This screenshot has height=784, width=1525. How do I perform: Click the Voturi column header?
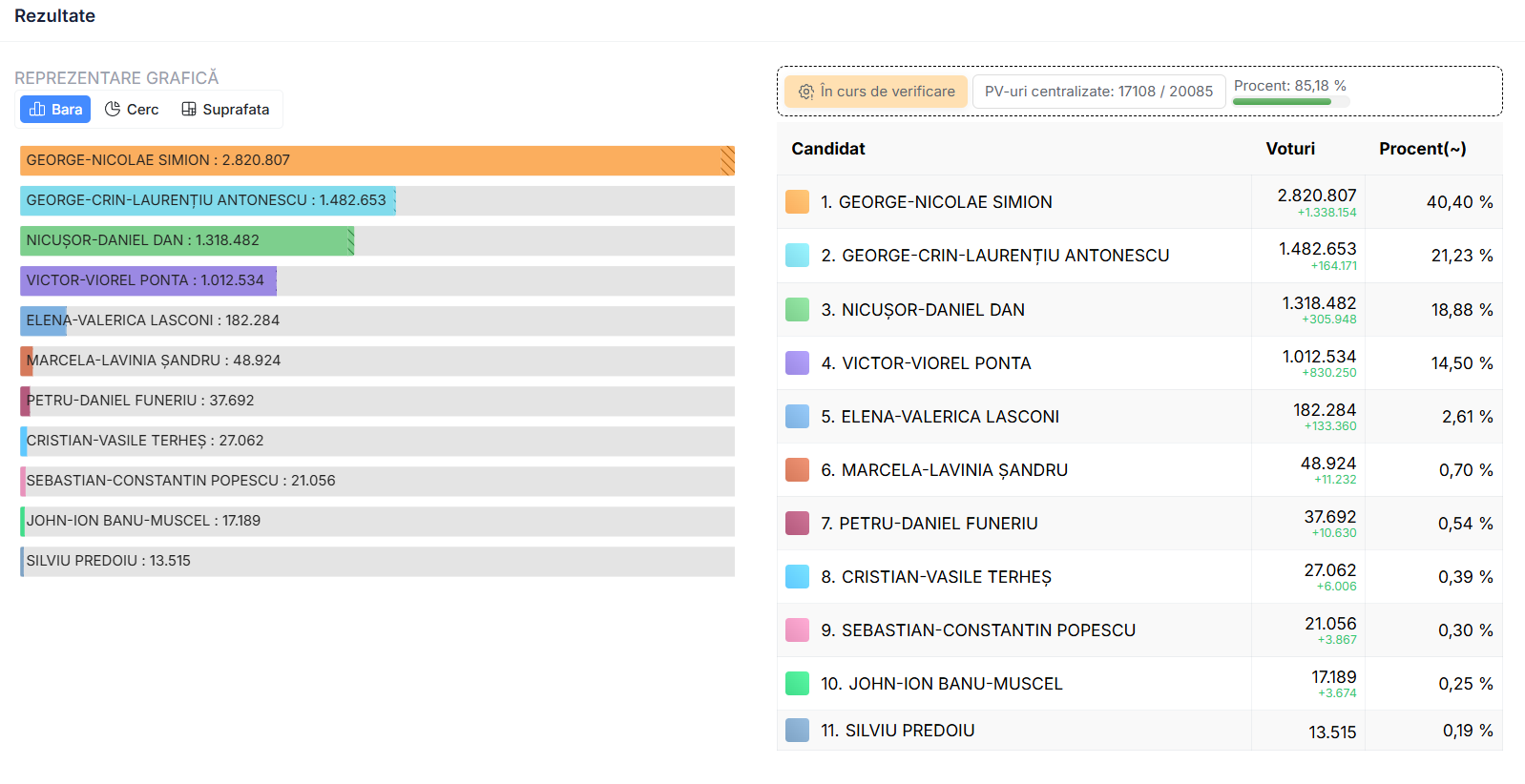click(1290, 149)
